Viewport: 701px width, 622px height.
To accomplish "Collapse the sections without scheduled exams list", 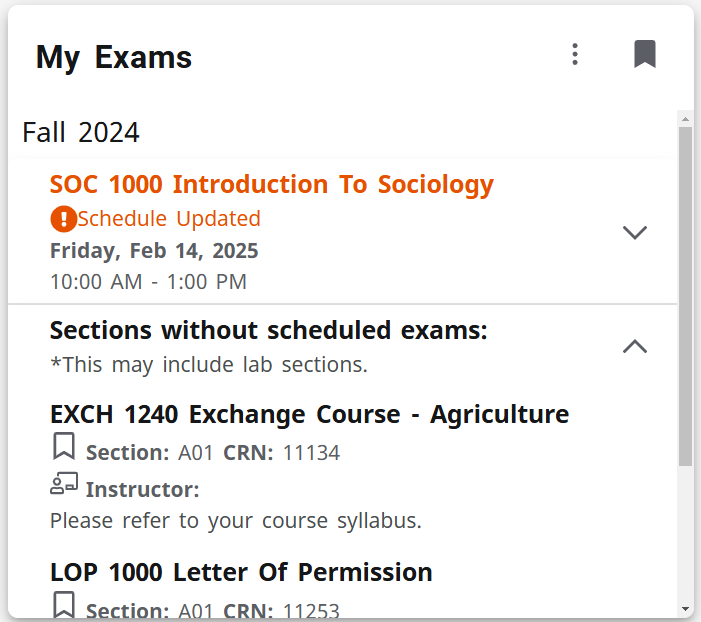I will [635, 347].
